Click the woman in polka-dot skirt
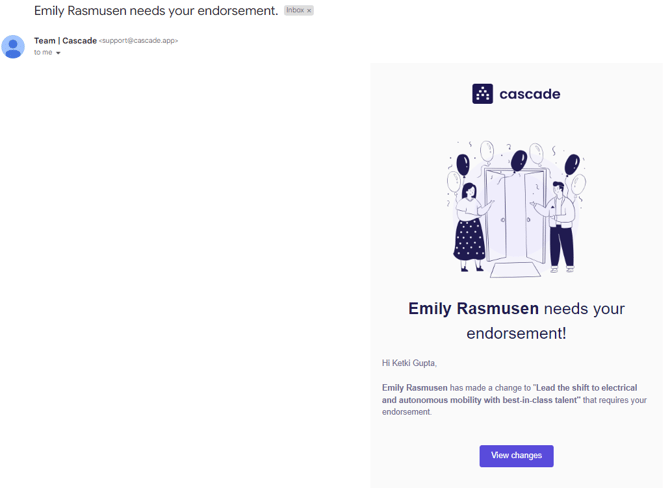Viewport: 670px width, 488px height. click(469, 227)
